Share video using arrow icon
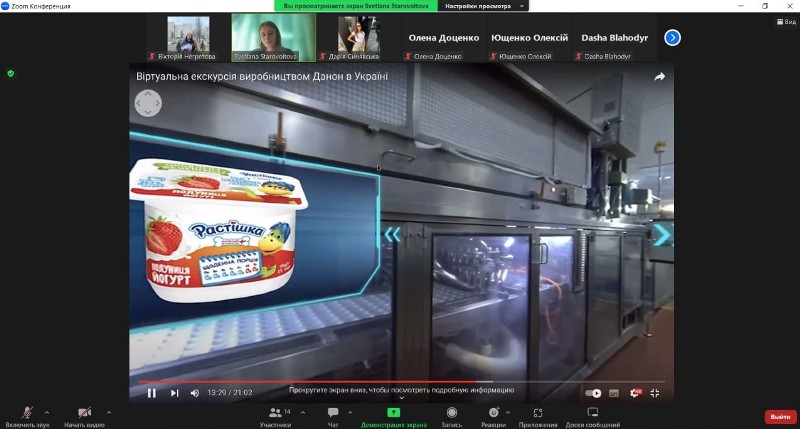 (660, 77)
